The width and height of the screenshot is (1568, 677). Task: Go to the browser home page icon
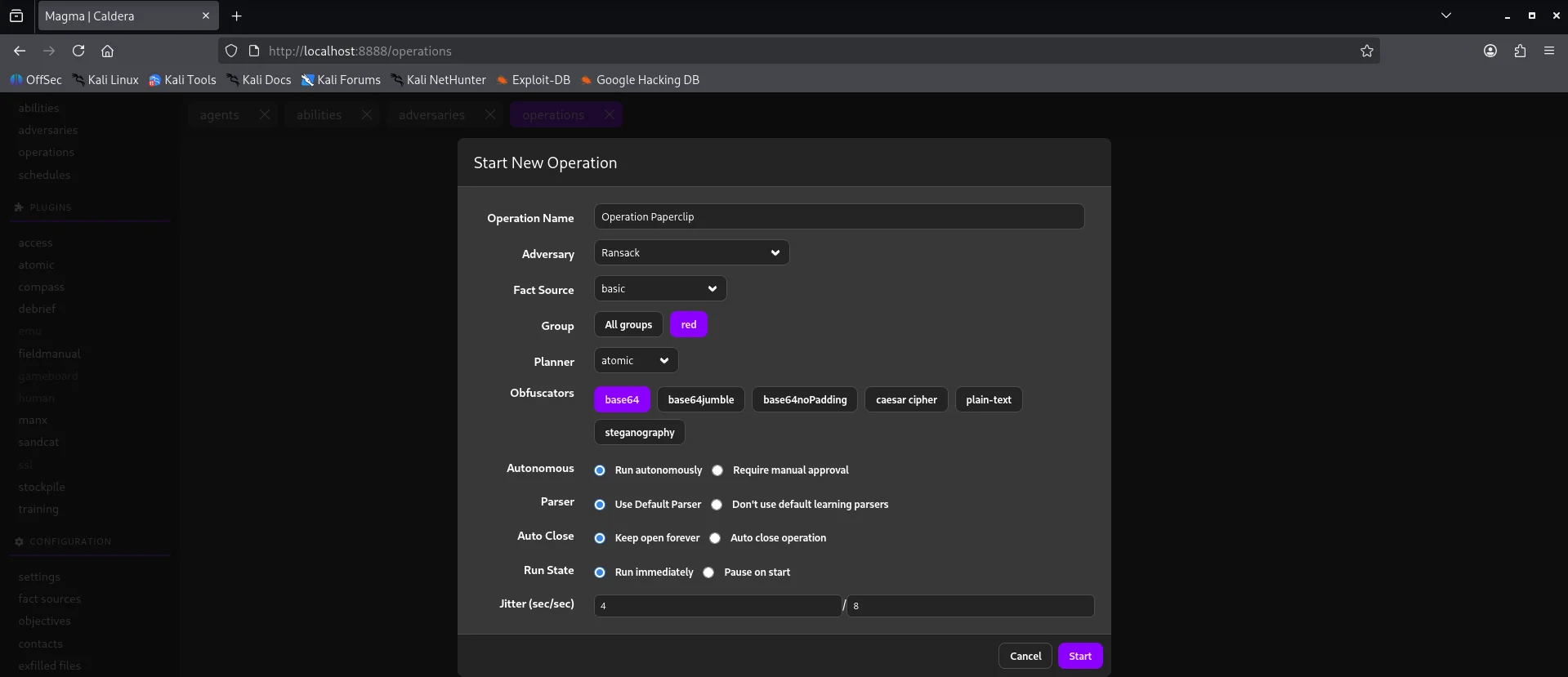[107, 51]
